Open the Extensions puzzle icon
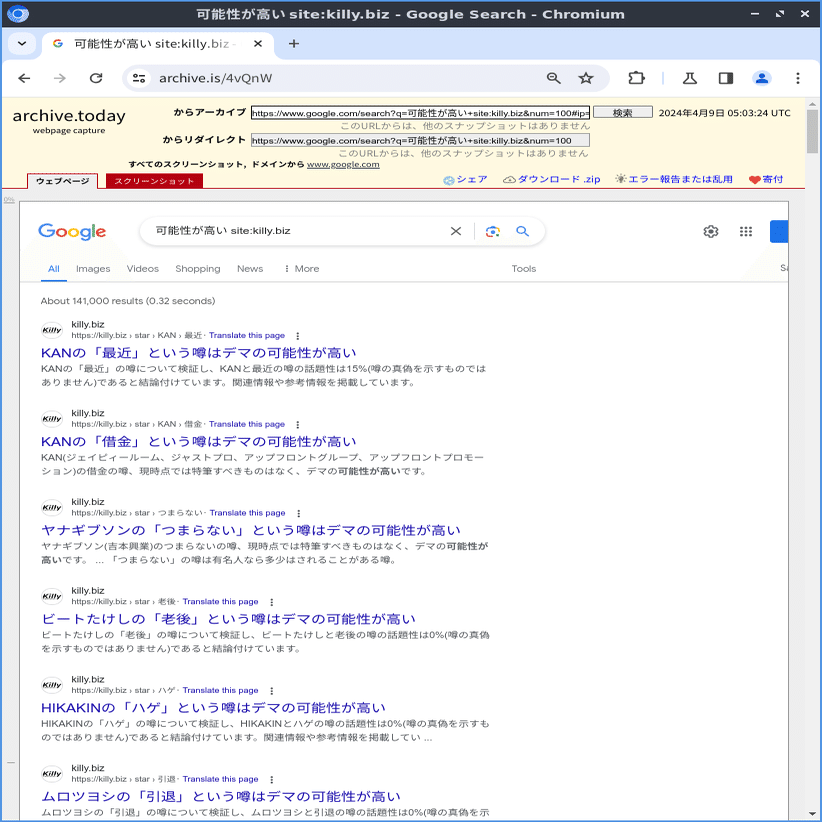 636,78
